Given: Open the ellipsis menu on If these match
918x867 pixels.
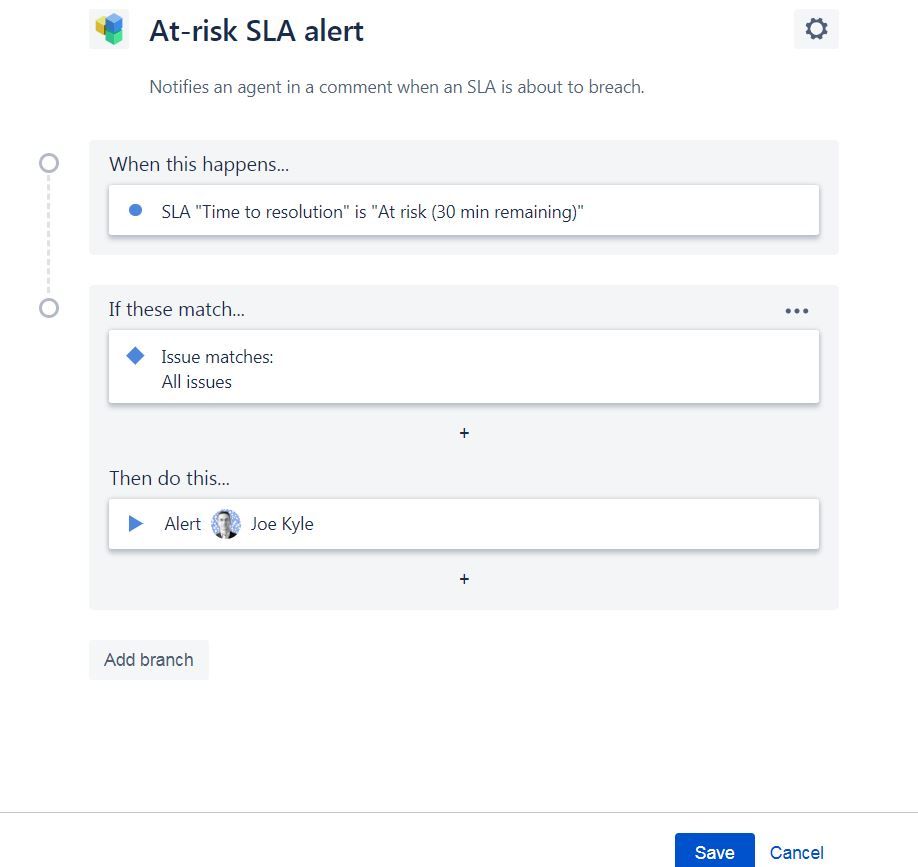Looking at the screenshot, I should click(797, 310).
